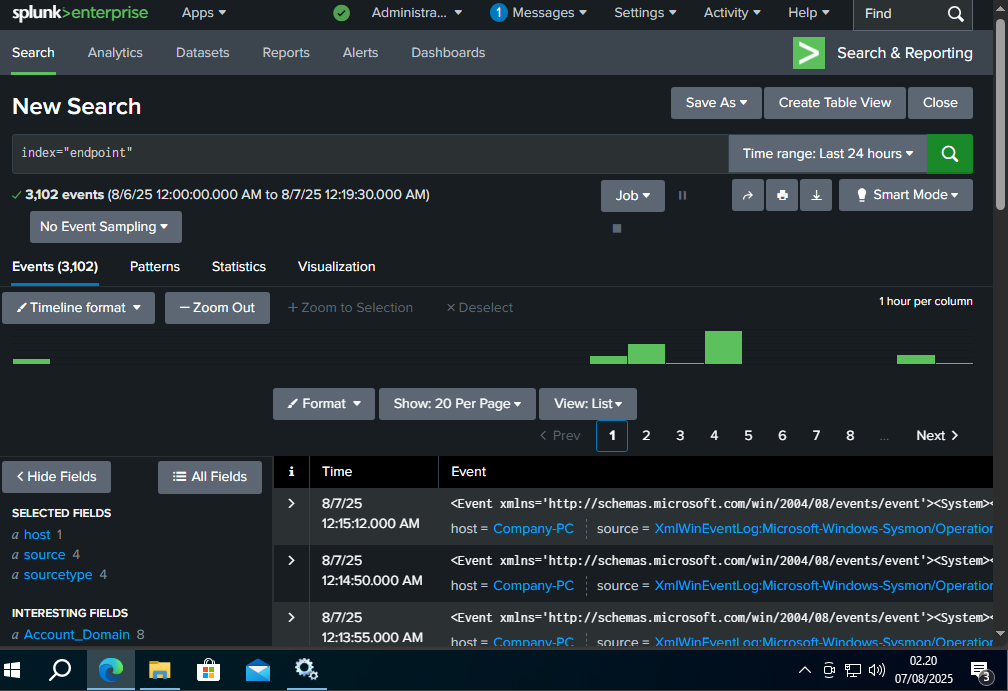Viewport: 1008px width, 691px height.
Task: Open the No Event Sampling dropdown
Action: 105,227
